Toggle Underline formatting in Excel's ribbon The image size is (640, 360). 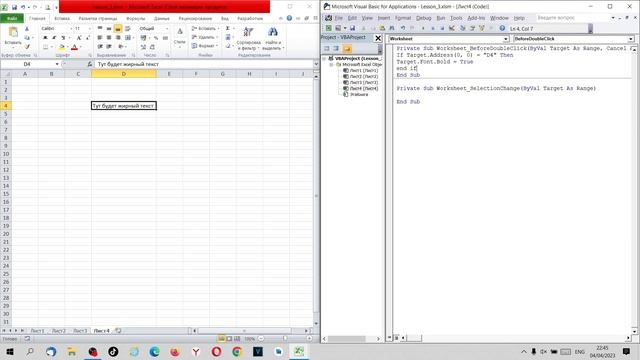coord(63,38)
